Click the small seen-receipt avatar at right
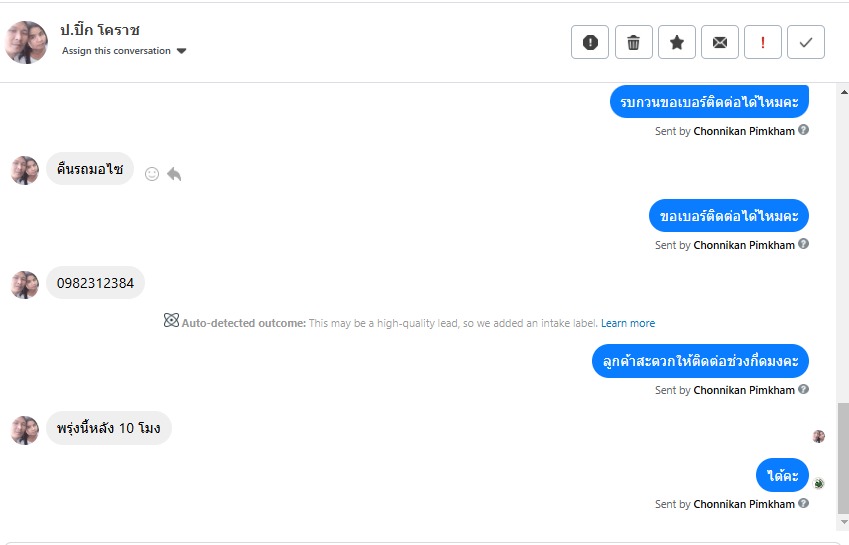Screen dimensions: 849x545 [818, 436]
